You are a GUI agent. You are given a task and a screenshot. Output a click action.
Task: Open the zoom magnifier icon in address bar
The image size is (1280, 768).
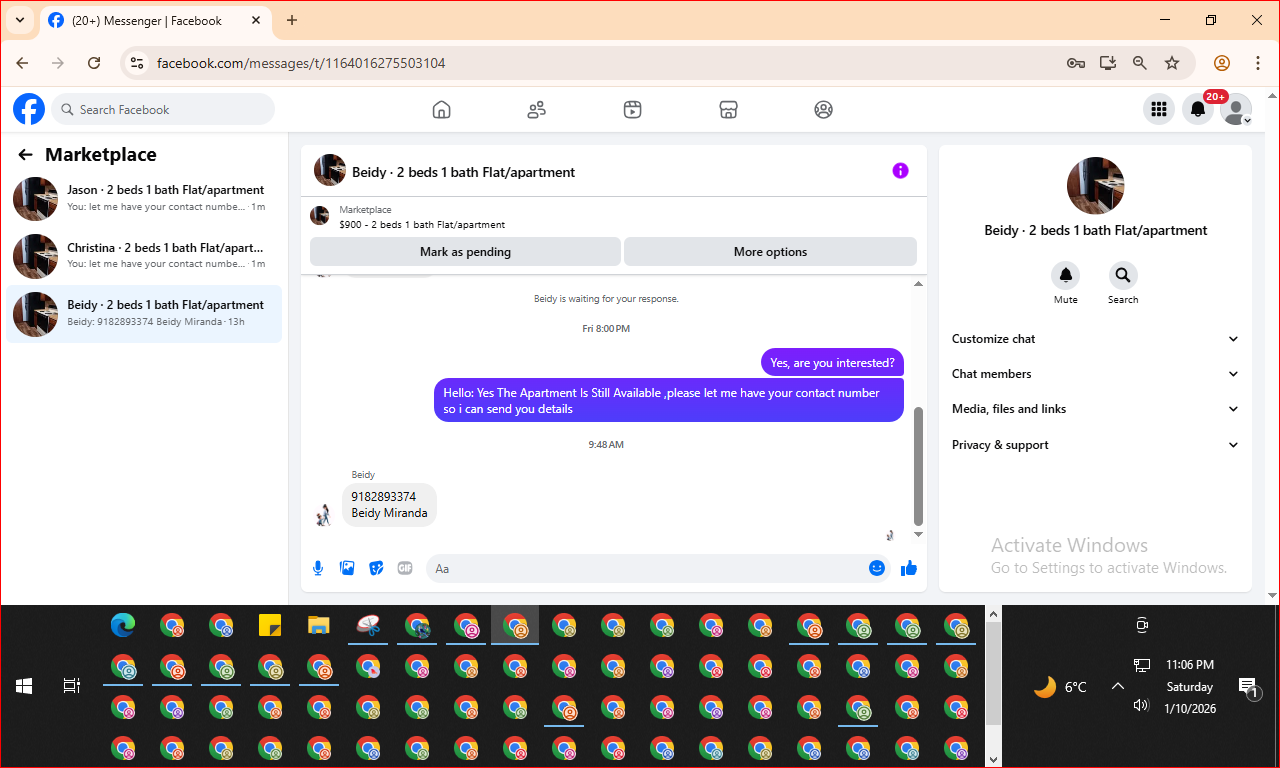(1140, 63)
